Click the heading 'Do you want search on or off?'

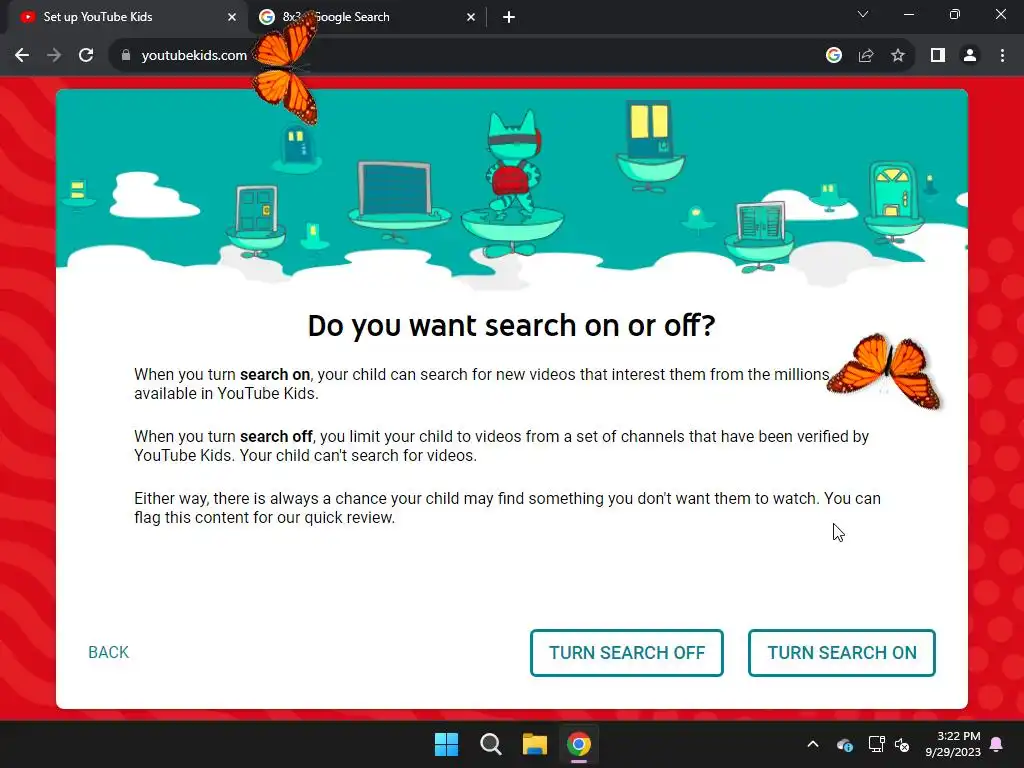coord(511,325)
